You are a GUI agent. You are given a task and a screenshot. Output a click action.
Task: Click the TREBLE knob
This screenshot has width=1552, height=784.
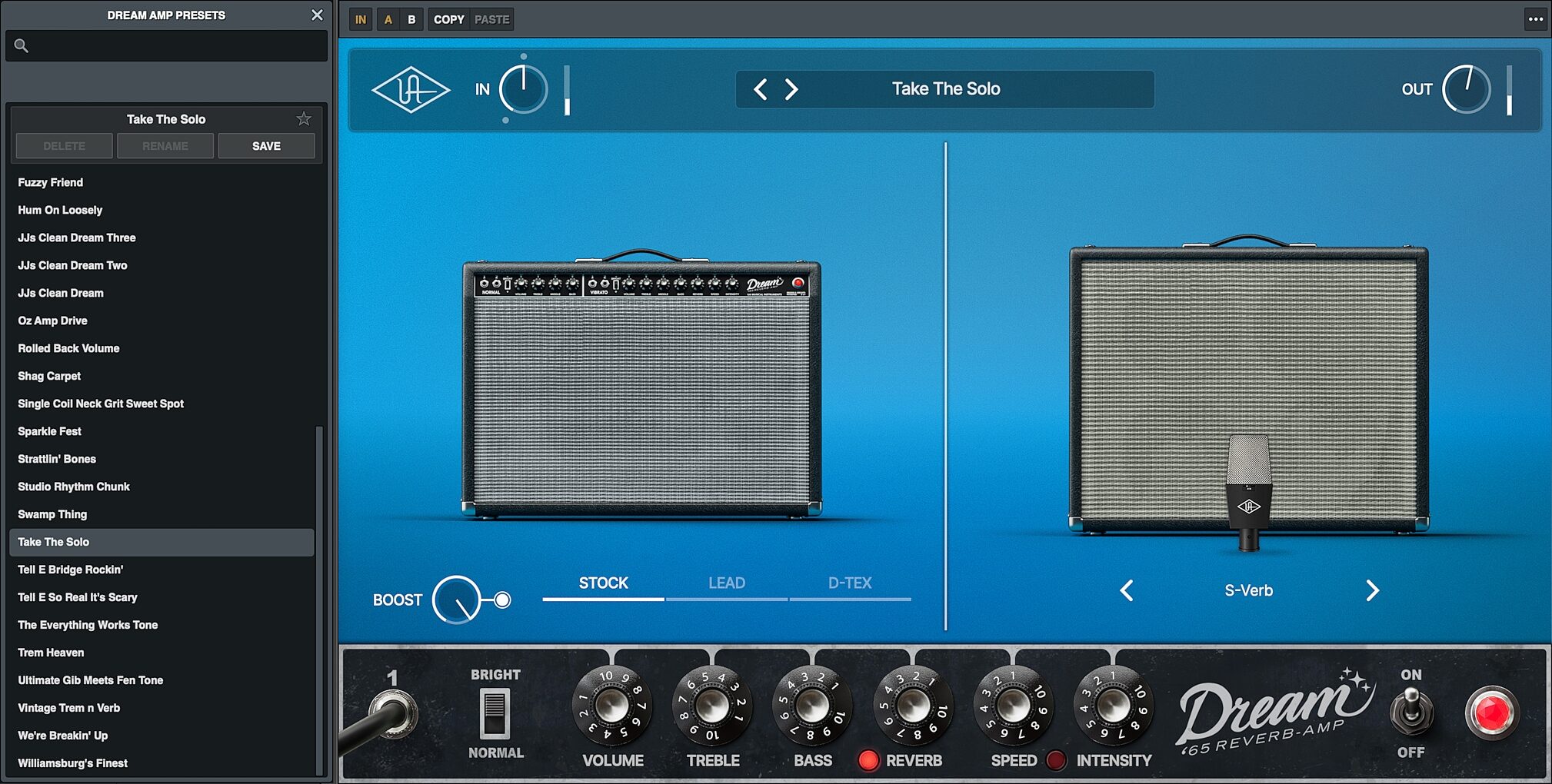point(712,706)
